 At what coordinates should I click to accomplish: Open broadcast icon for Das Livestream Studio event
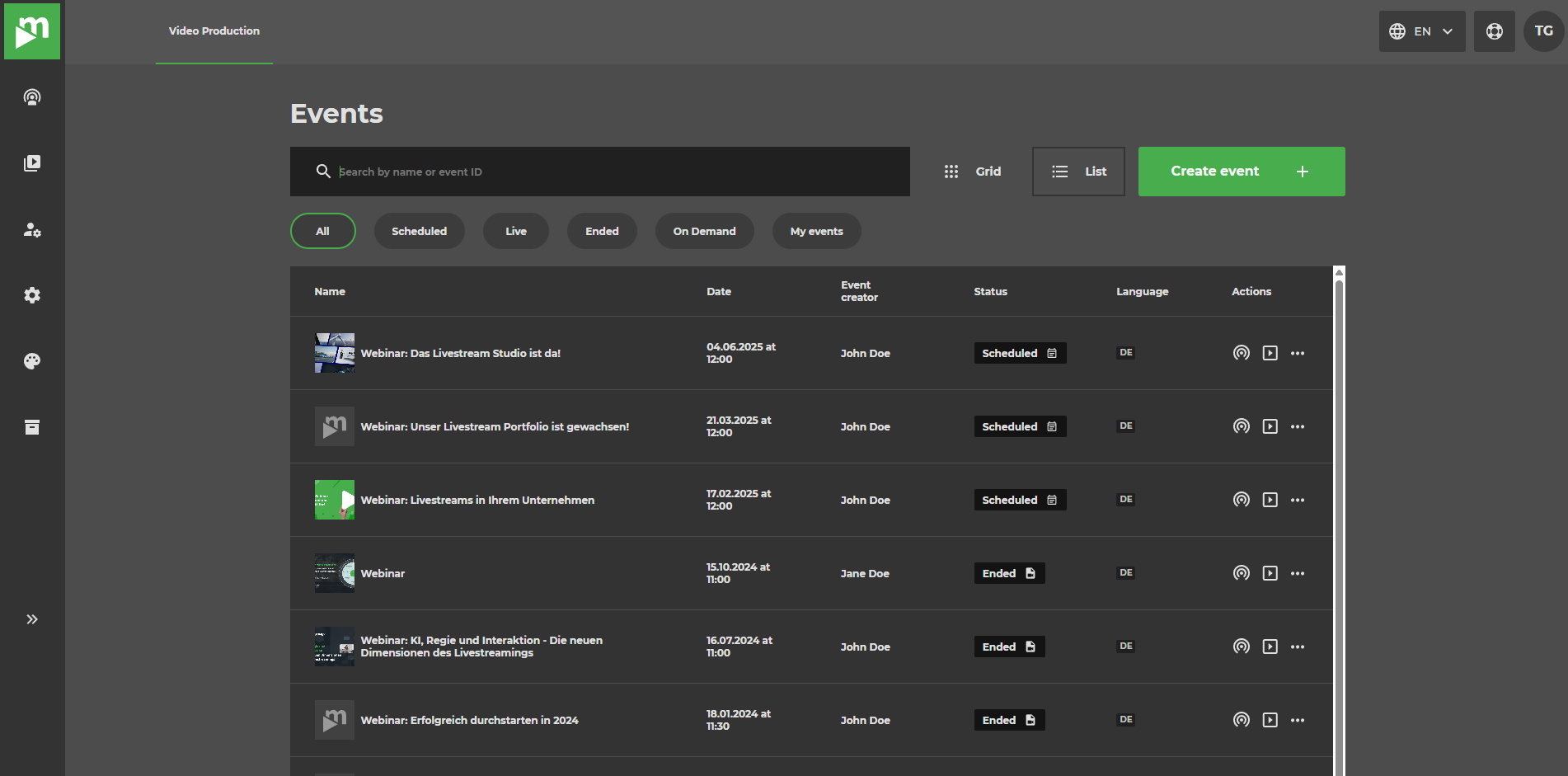[1242, 353]
